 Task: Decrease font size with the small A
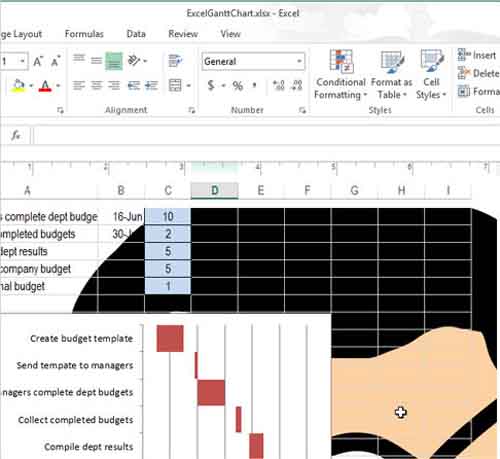pyautogui.click(x=55, y=62)
